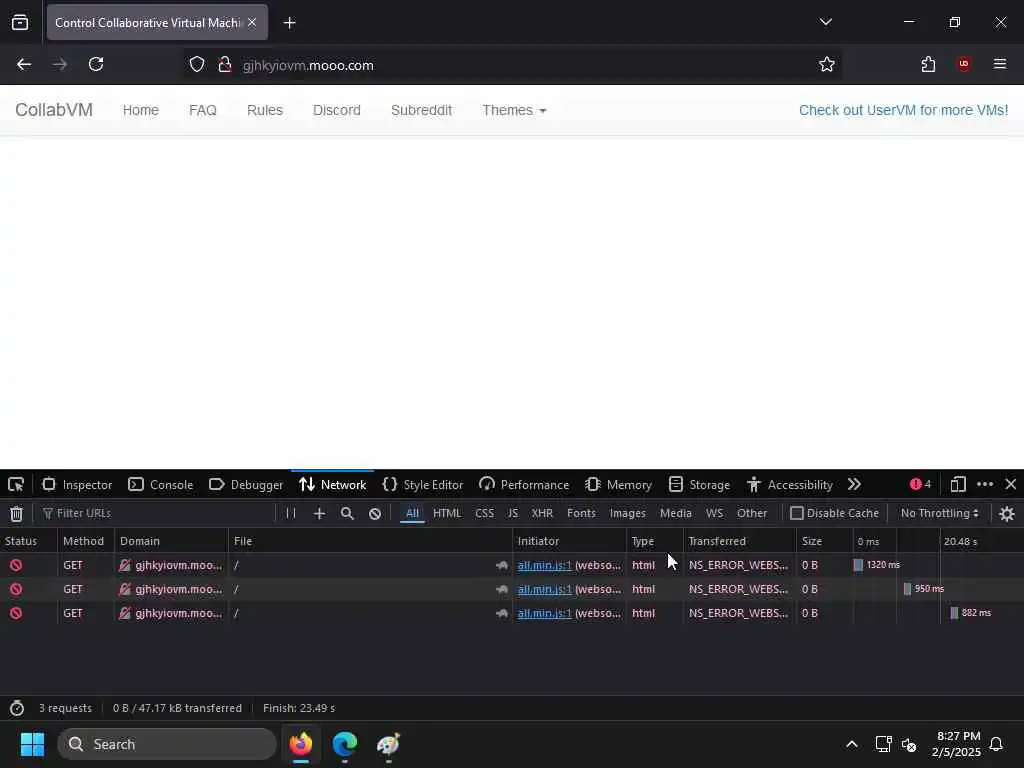Start performance analysis stopwatch icon
1024x768 pixels.
17,708
